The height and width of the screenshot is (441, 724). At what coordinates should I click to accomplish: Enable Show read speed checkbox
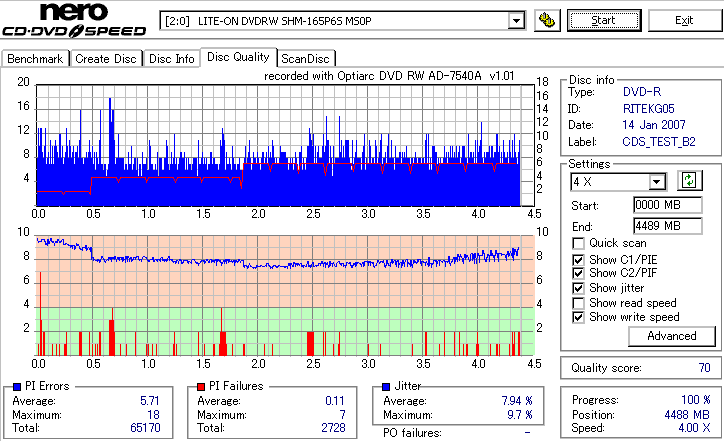tap(578, 303)
